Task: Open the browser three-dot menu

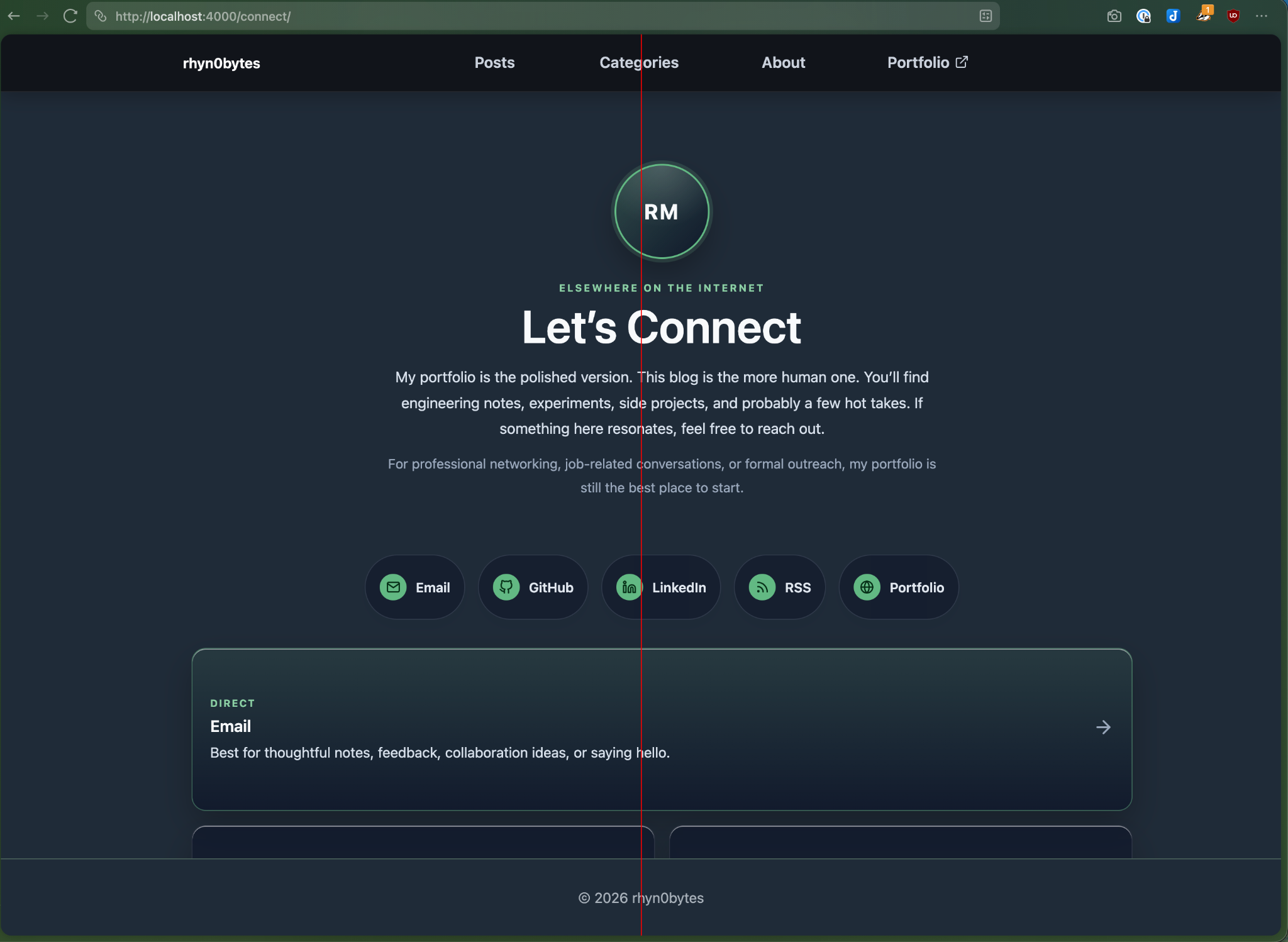Action: click(x=1262, y=16)
